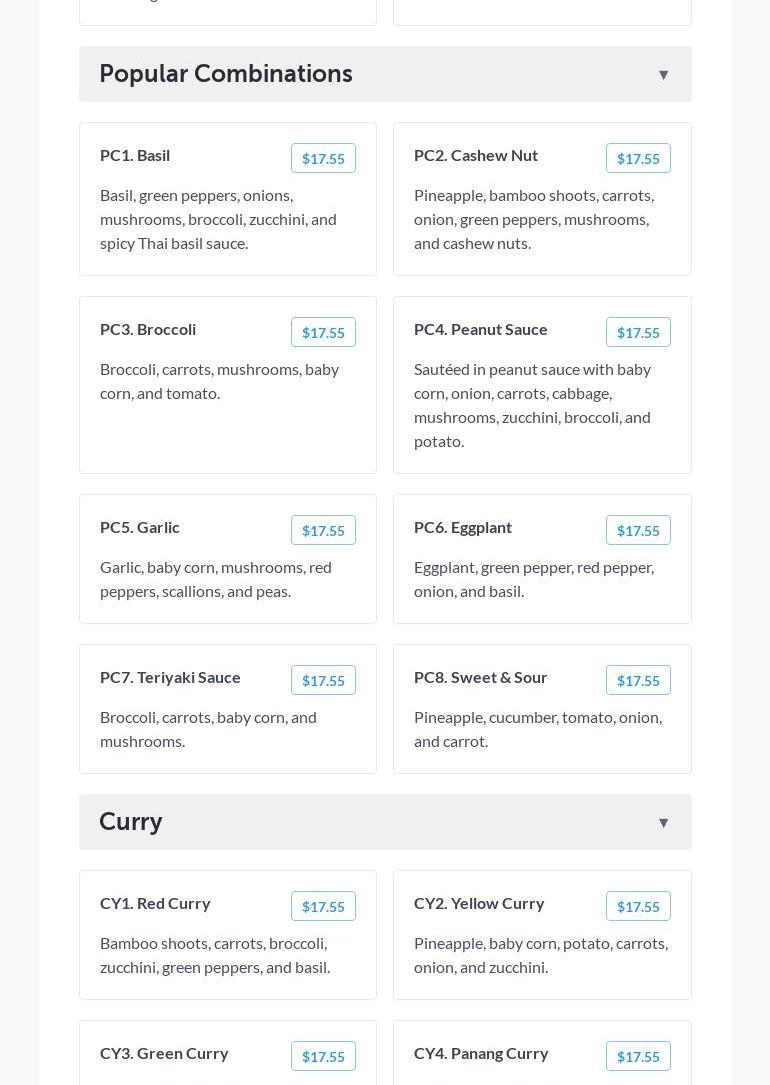
Task: Collapse the Curry section arrow
Action: (663, 823)
